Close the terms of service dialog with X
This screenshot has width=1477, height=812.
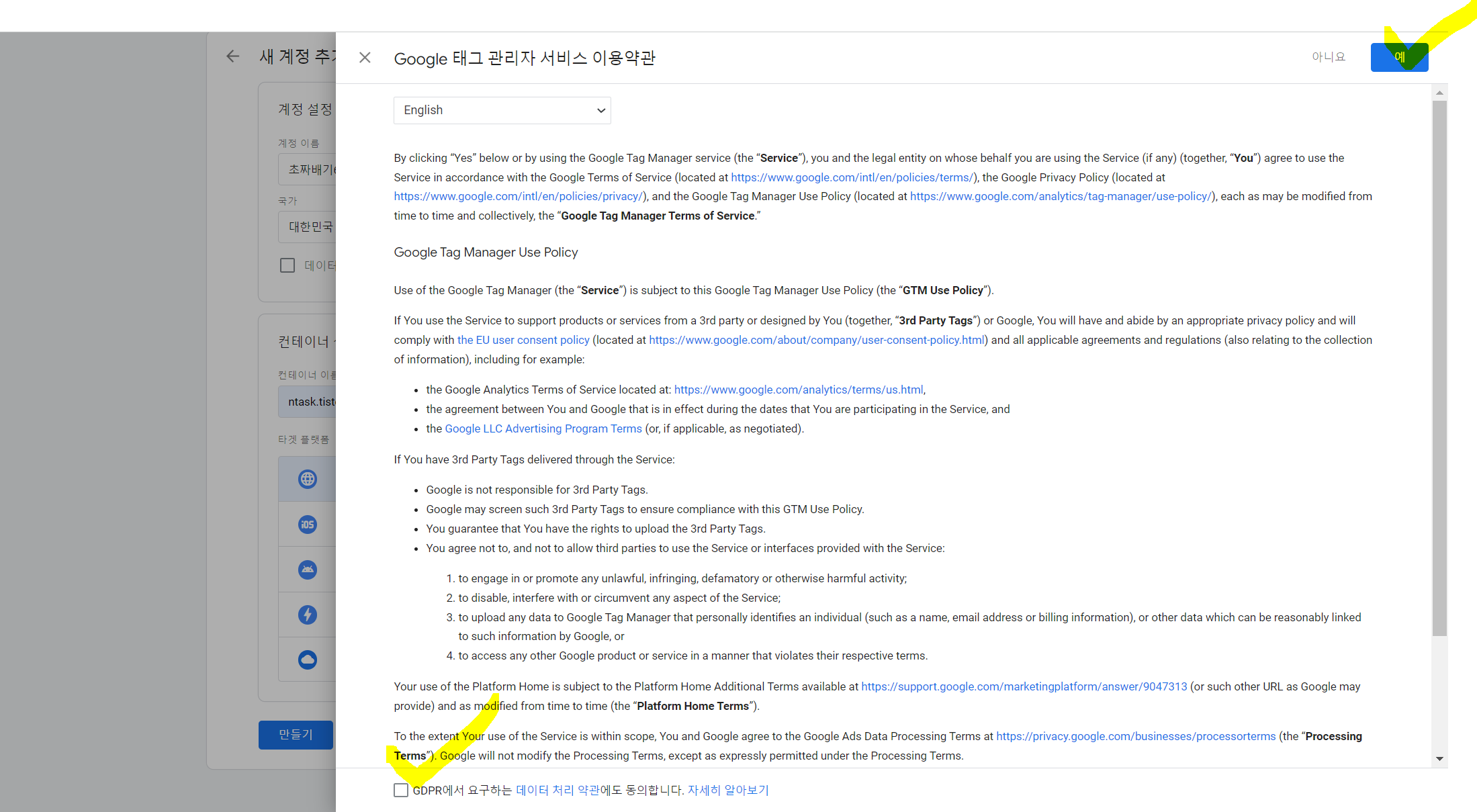point(365,58)
